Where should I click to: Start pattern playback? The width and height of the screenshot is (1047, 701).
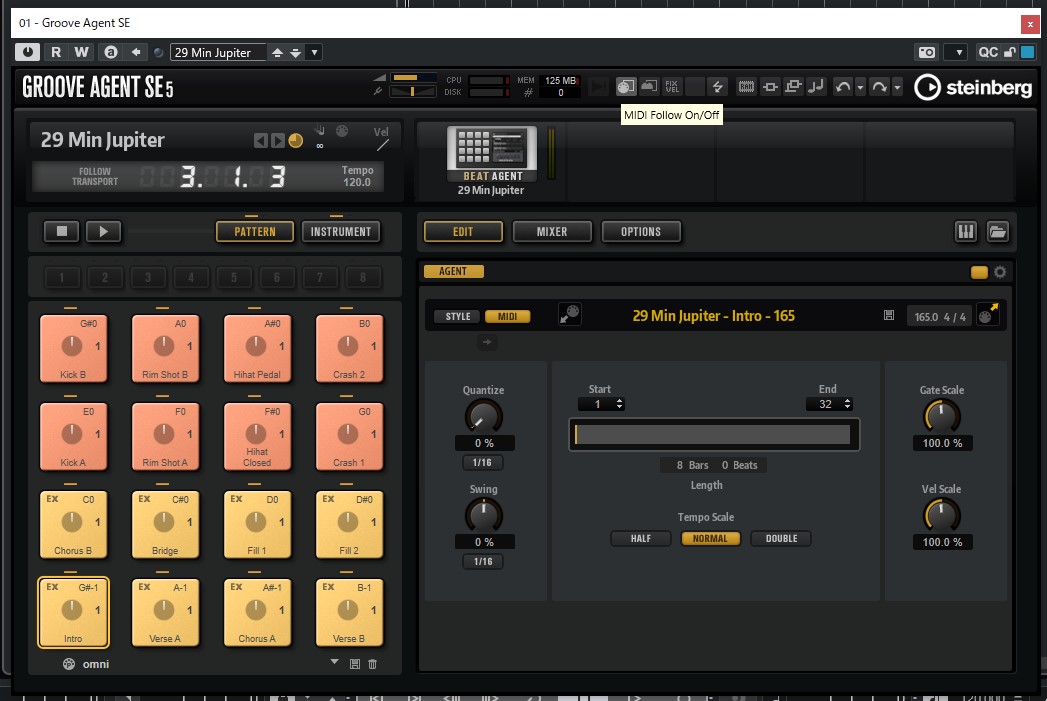[x=103, y=232]
